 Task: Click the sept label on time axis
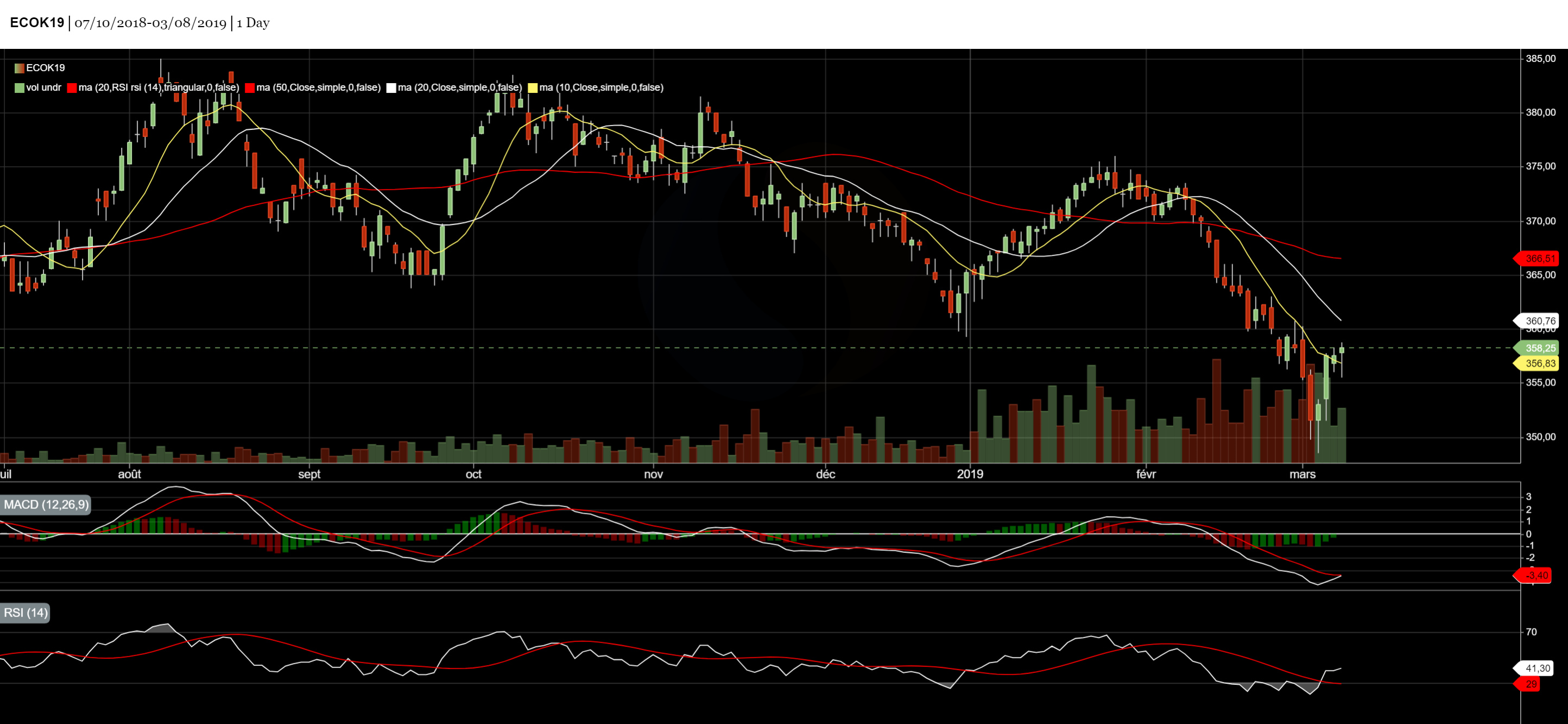tap(309, 474)
